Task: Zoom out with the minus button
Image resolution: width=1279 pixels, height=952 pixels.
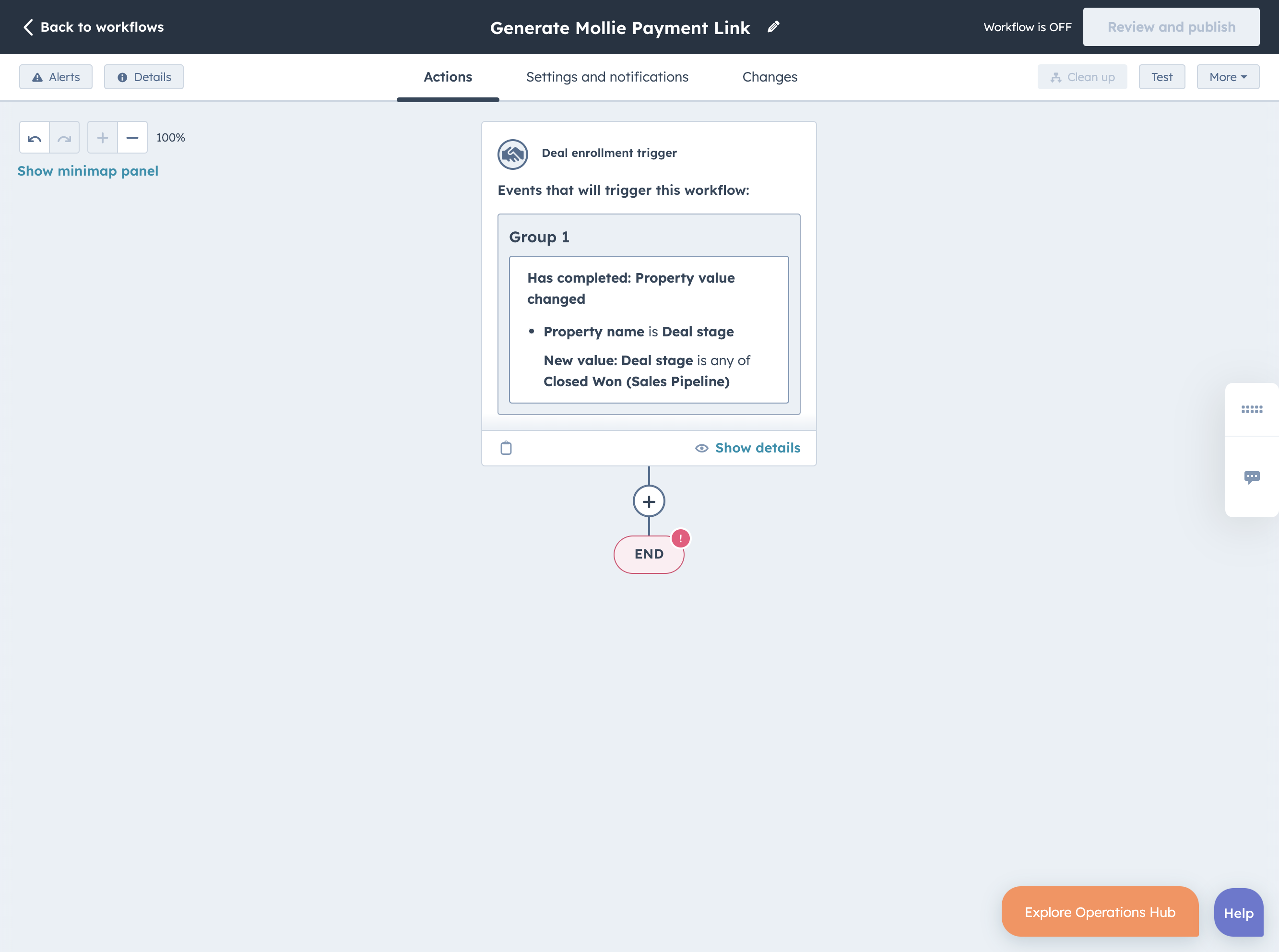Action: pos(132,138)
